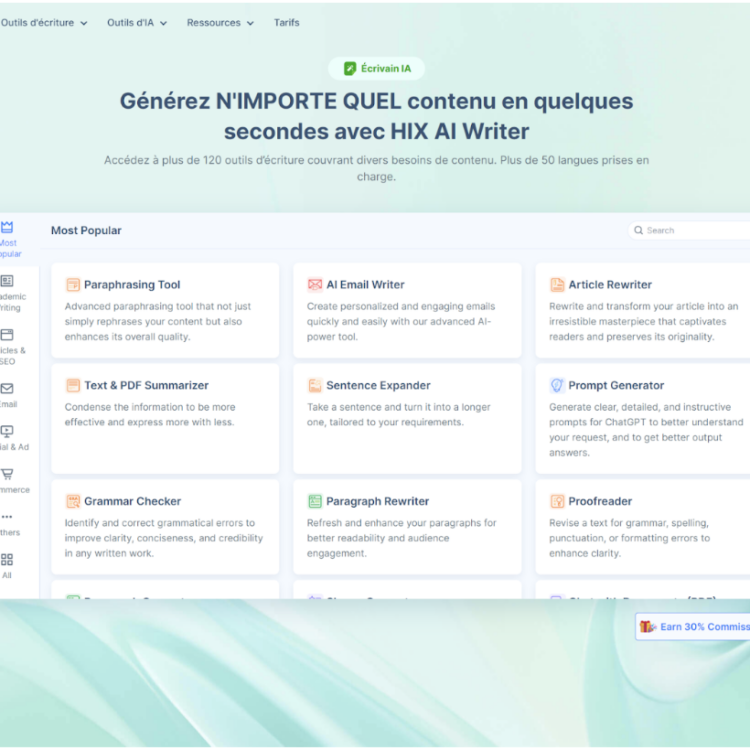The height and width of the screenshot is (750, 750).
Task: Select the Academic Writing sidebar icon
Action: tap(7, 281)
